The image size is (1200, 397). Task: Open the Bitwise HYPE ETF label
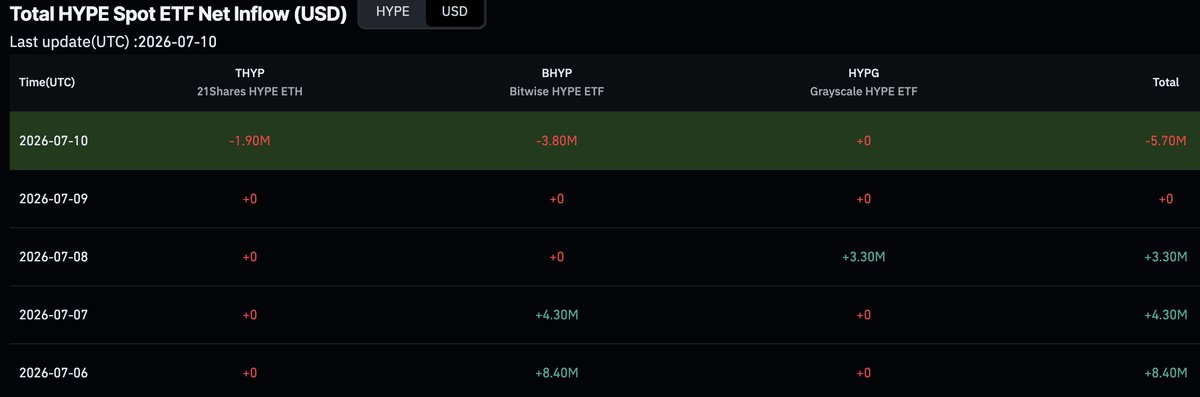click(557, 91)
